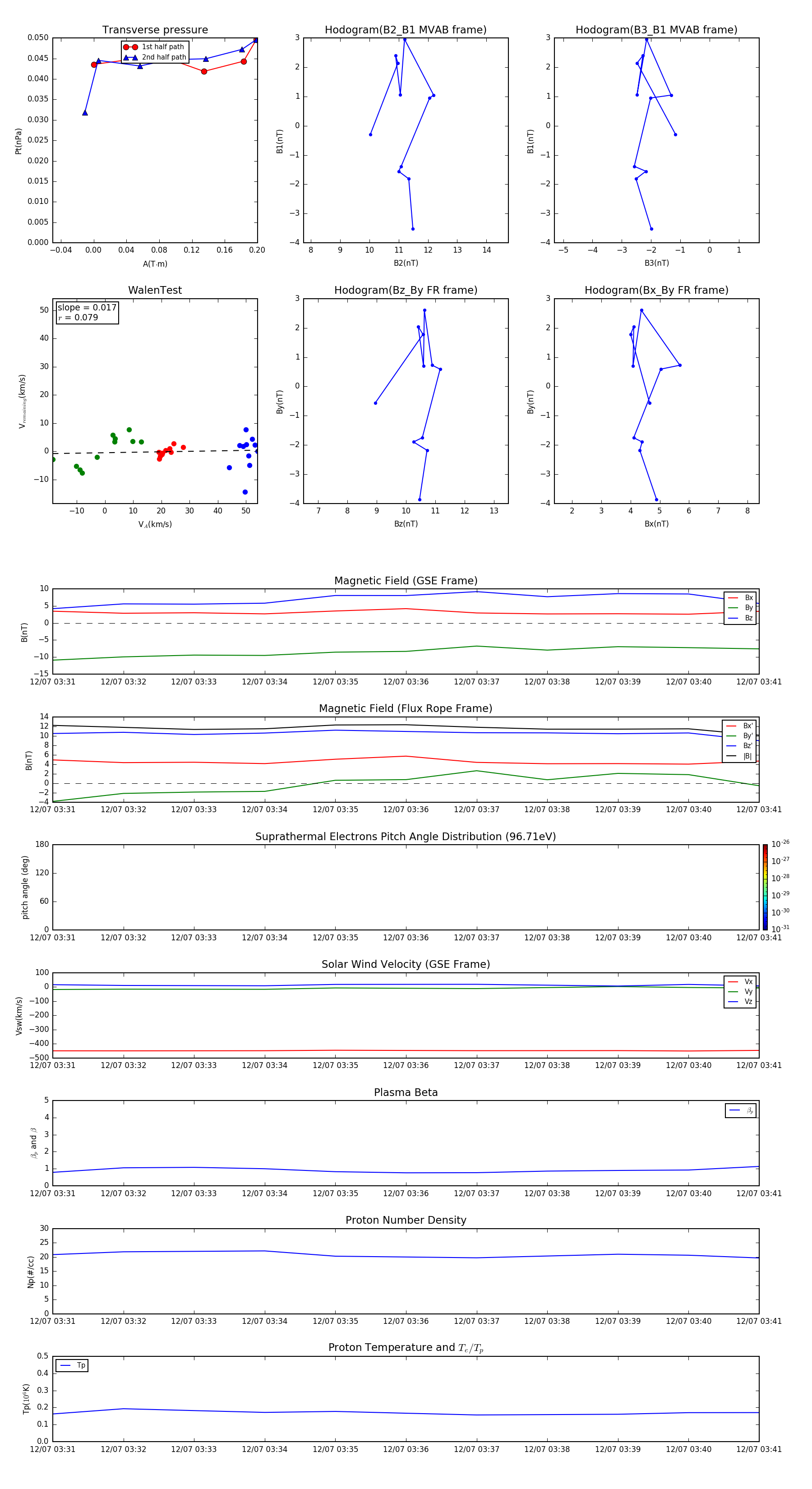Select the Hodogram(B3_B1 MVAB frame) title
Viewport: 812px width, 1489px height.
click(656, 30)
